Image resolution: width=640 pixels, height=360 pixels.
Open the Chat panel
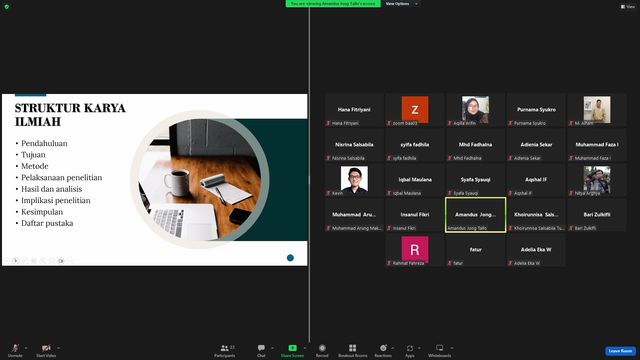pos(261,350)
